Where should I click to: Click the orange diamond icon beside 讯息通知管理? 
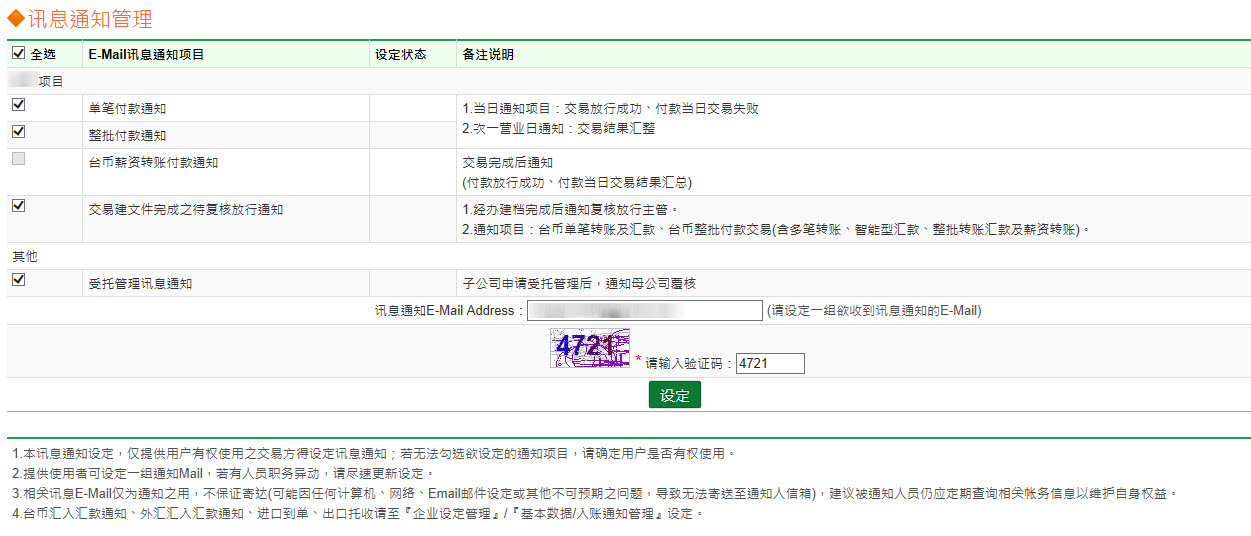point(16,18)
